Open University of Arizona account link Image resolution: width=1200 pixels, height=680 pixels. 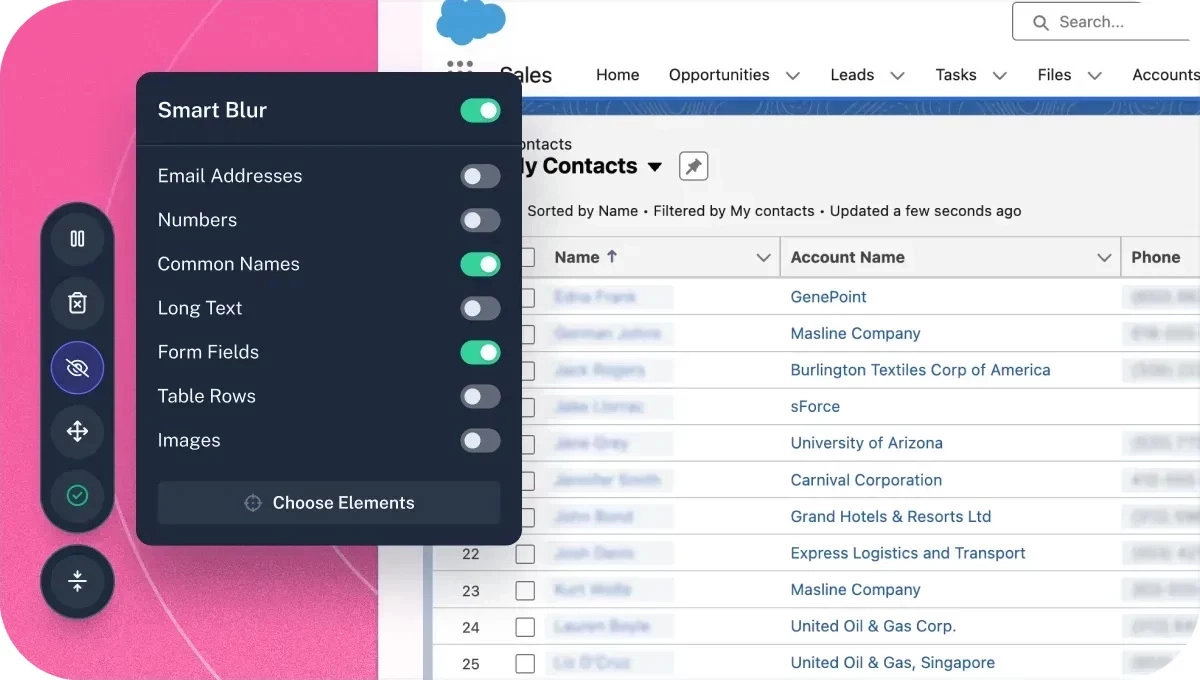[866, 443]
